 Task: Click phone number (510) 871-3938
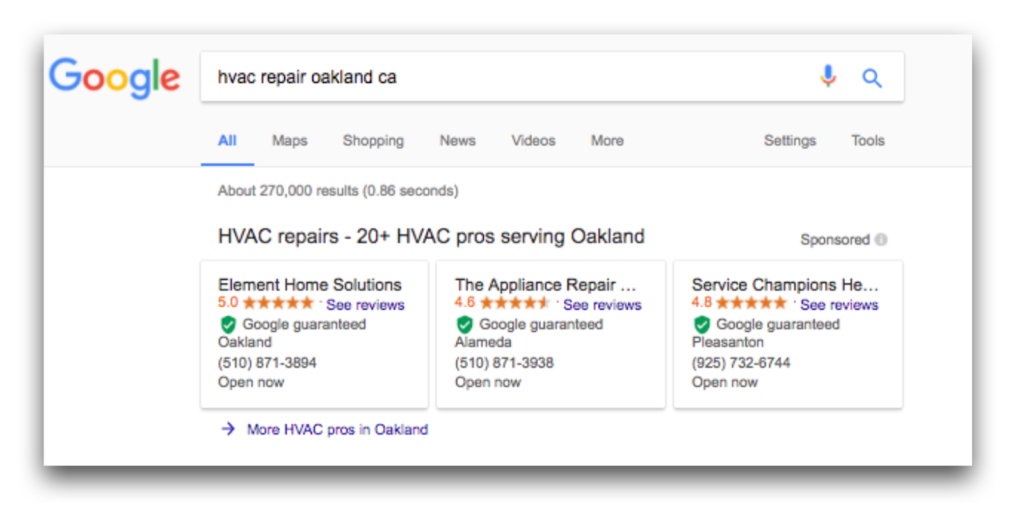coord(505,363)
